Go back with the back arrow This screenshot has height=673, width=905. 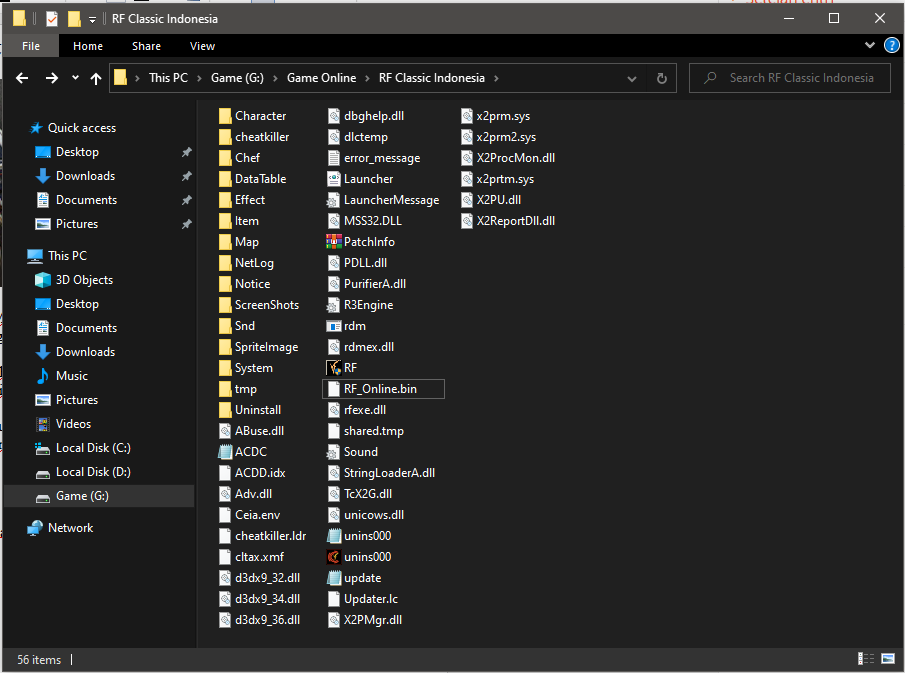[x=22, y=78]
